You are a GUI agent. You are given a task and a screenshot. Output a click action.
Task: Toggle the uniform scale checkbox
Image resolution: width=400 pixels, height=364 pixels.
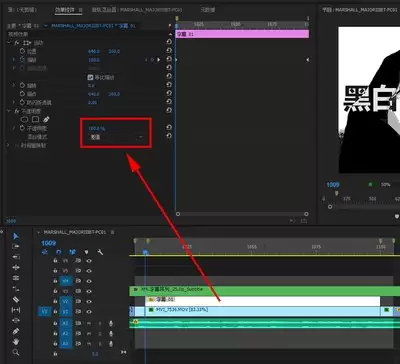coord(90,77)
